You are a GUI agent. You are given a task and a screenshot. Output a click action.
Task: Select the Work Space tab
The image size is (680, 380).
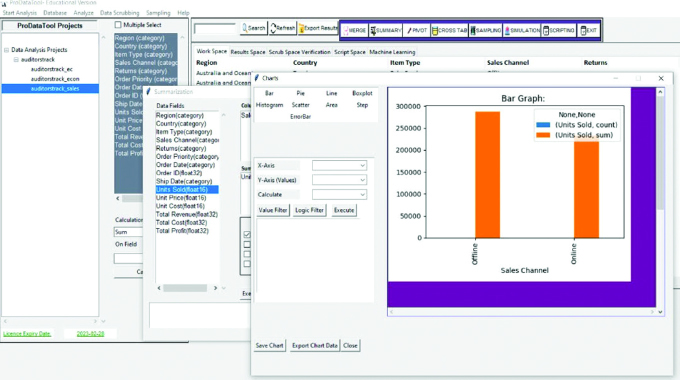(x=212, y=51)
